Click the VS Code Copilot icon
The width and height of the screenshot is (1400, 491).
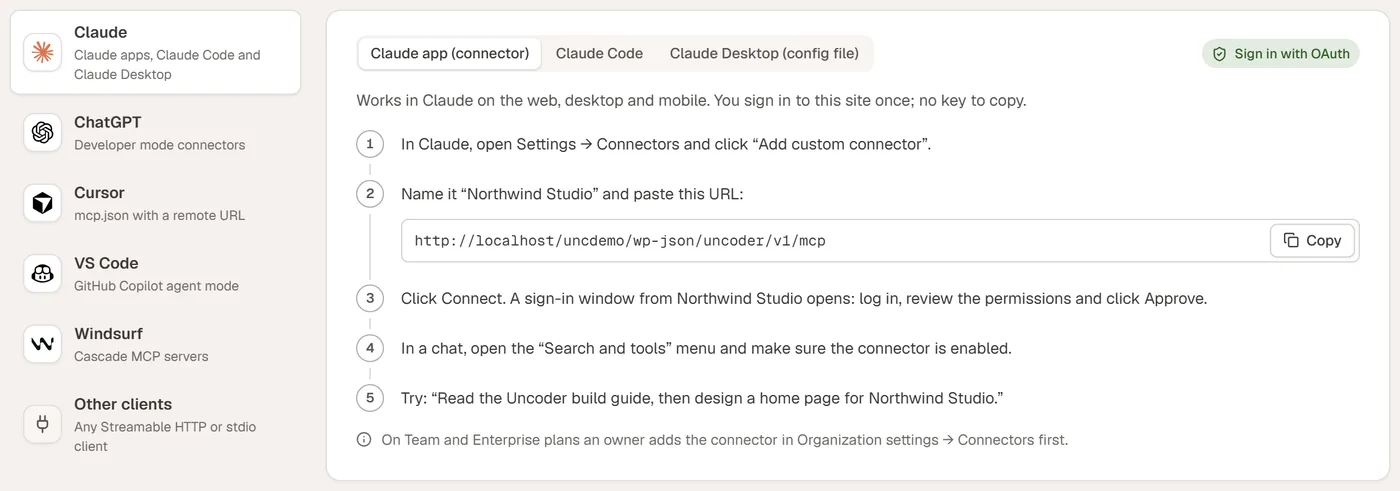[x=42, y=274]
